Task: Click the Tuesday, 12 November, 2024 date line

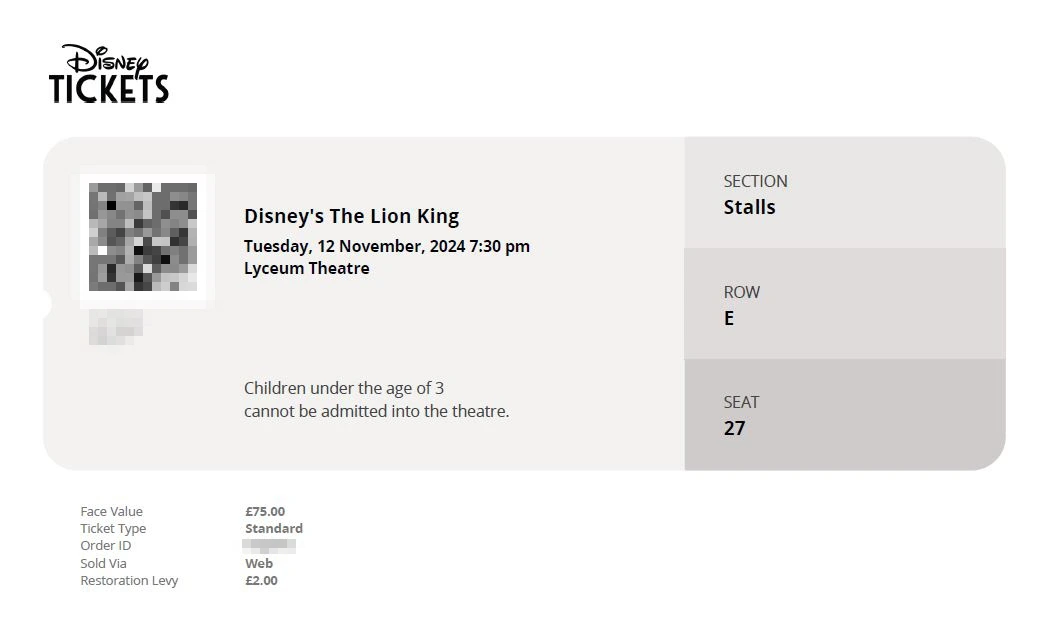Action: (386, 246)
